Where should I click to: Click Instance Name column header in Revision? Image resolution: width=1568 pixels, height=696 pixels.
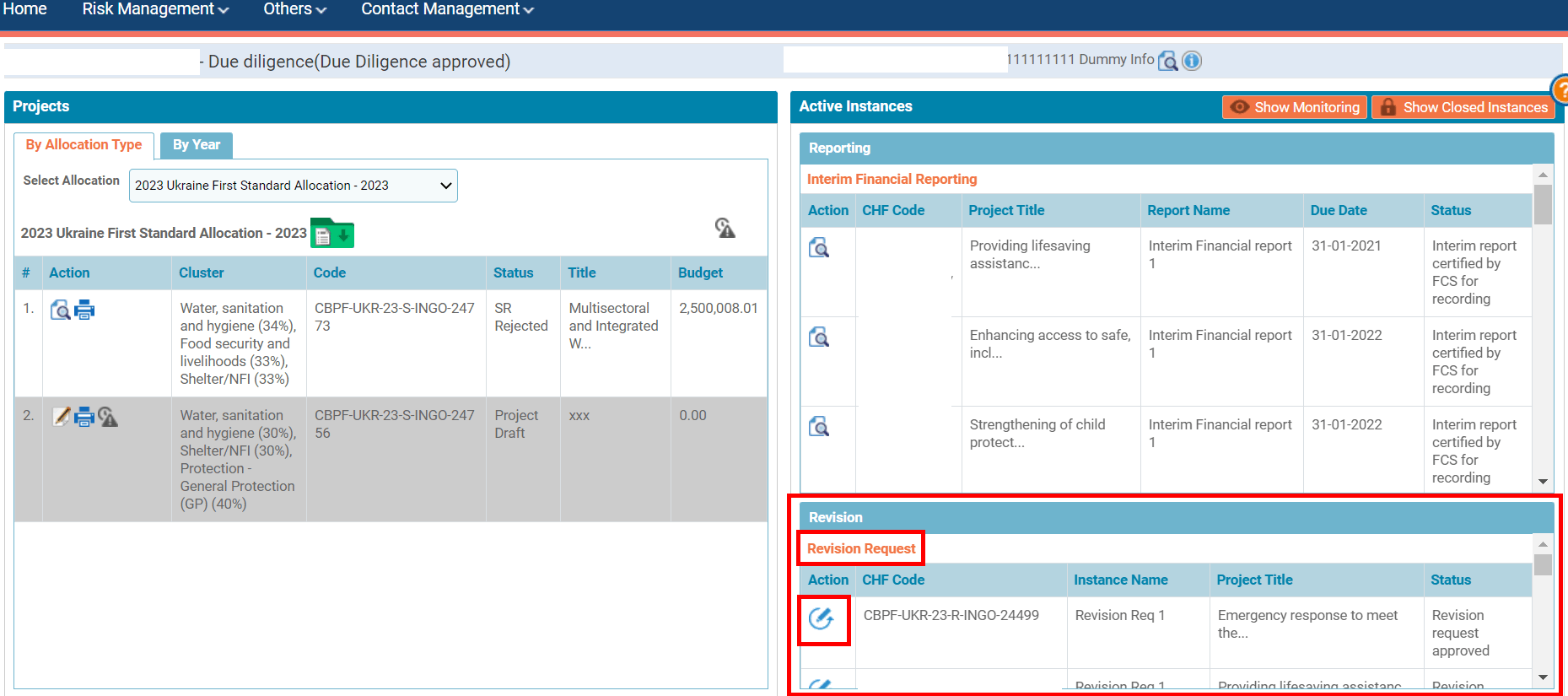coord(1120,580)
